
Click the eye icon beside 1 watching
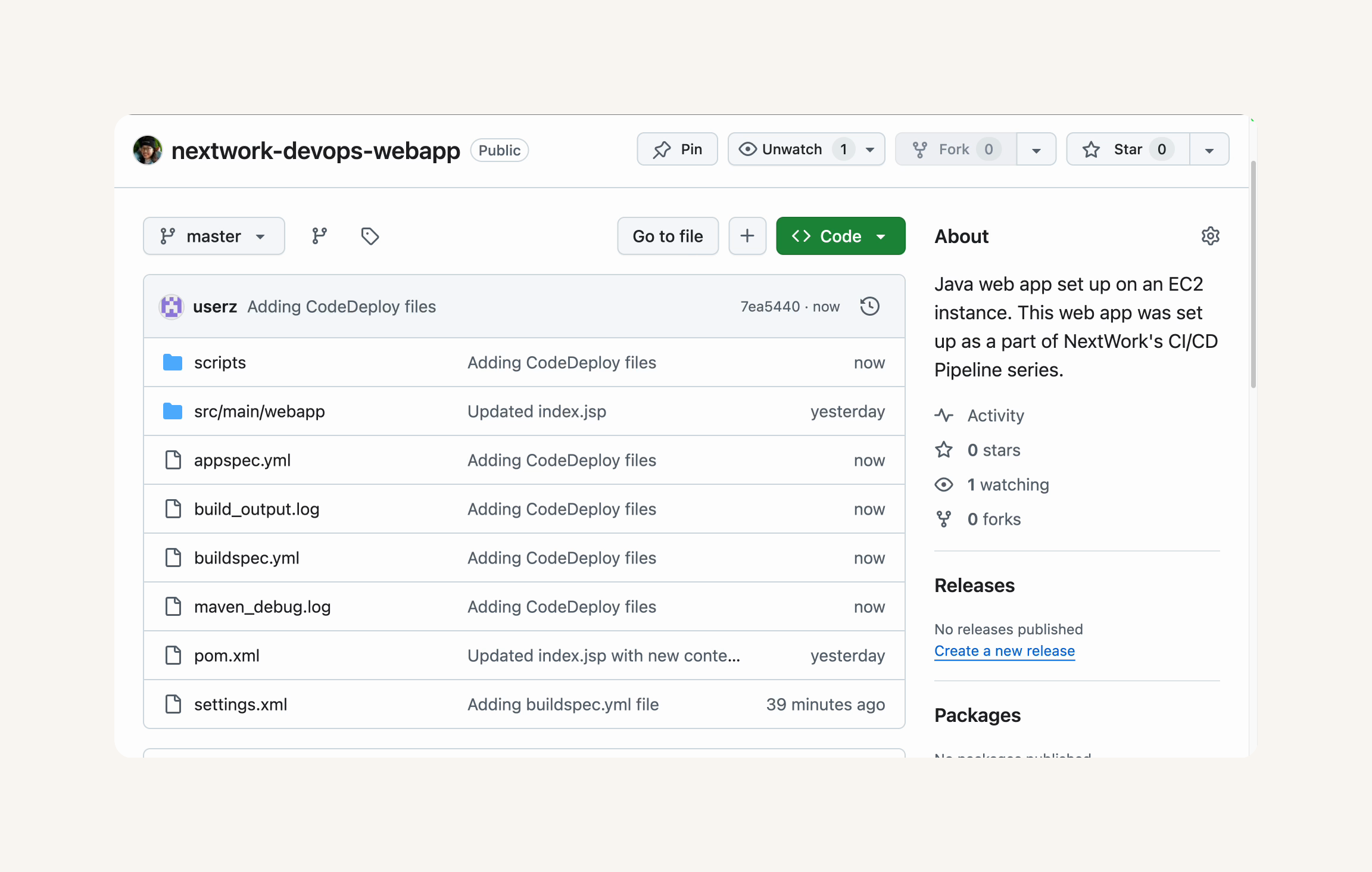click(x=944, y=485)
